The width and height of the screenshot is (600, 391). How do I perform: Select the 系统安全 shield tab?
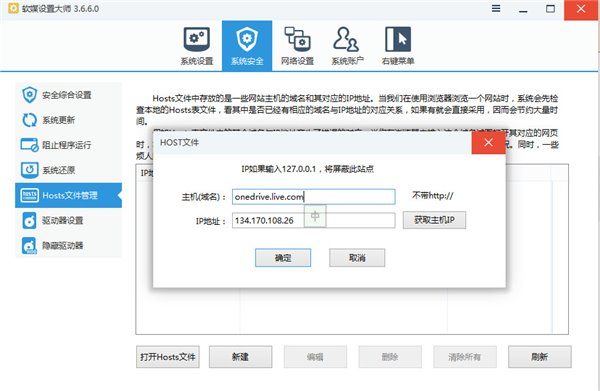pos(247,46)
